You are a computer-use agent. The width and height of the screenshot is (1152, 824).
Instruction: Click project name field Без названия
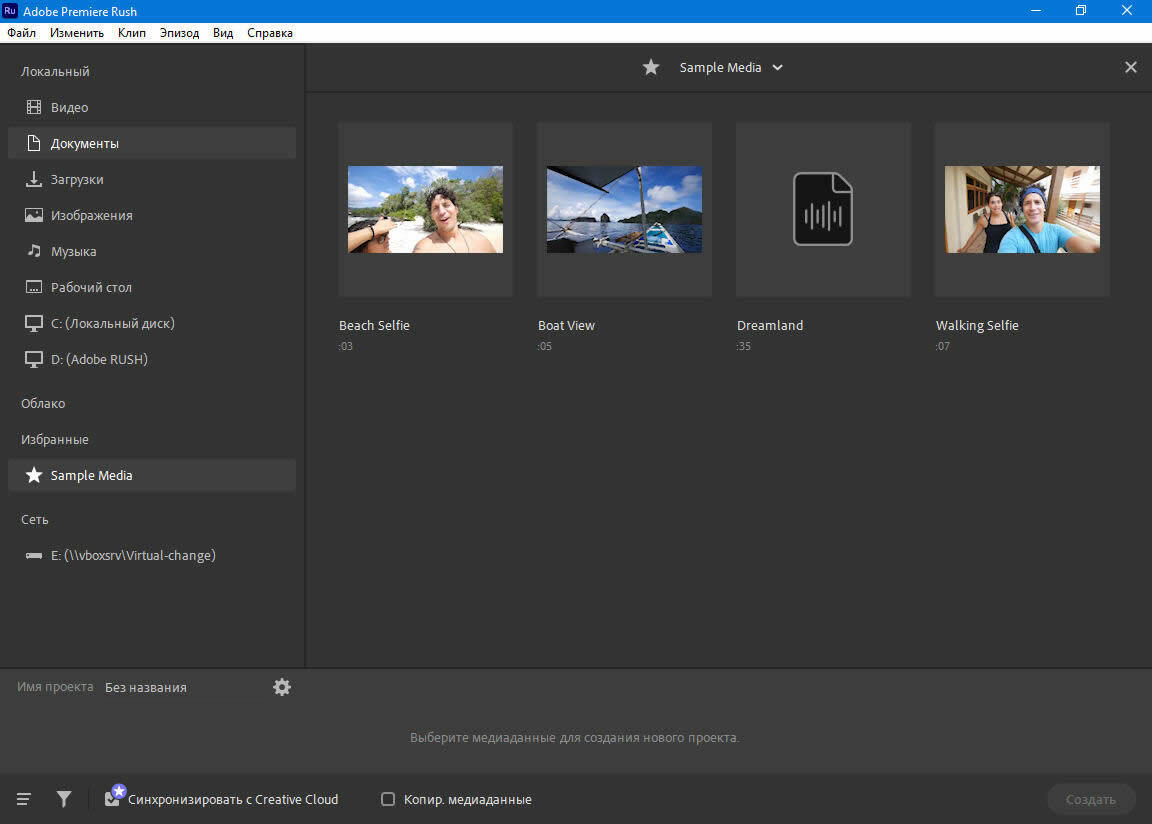pos(146,687)
